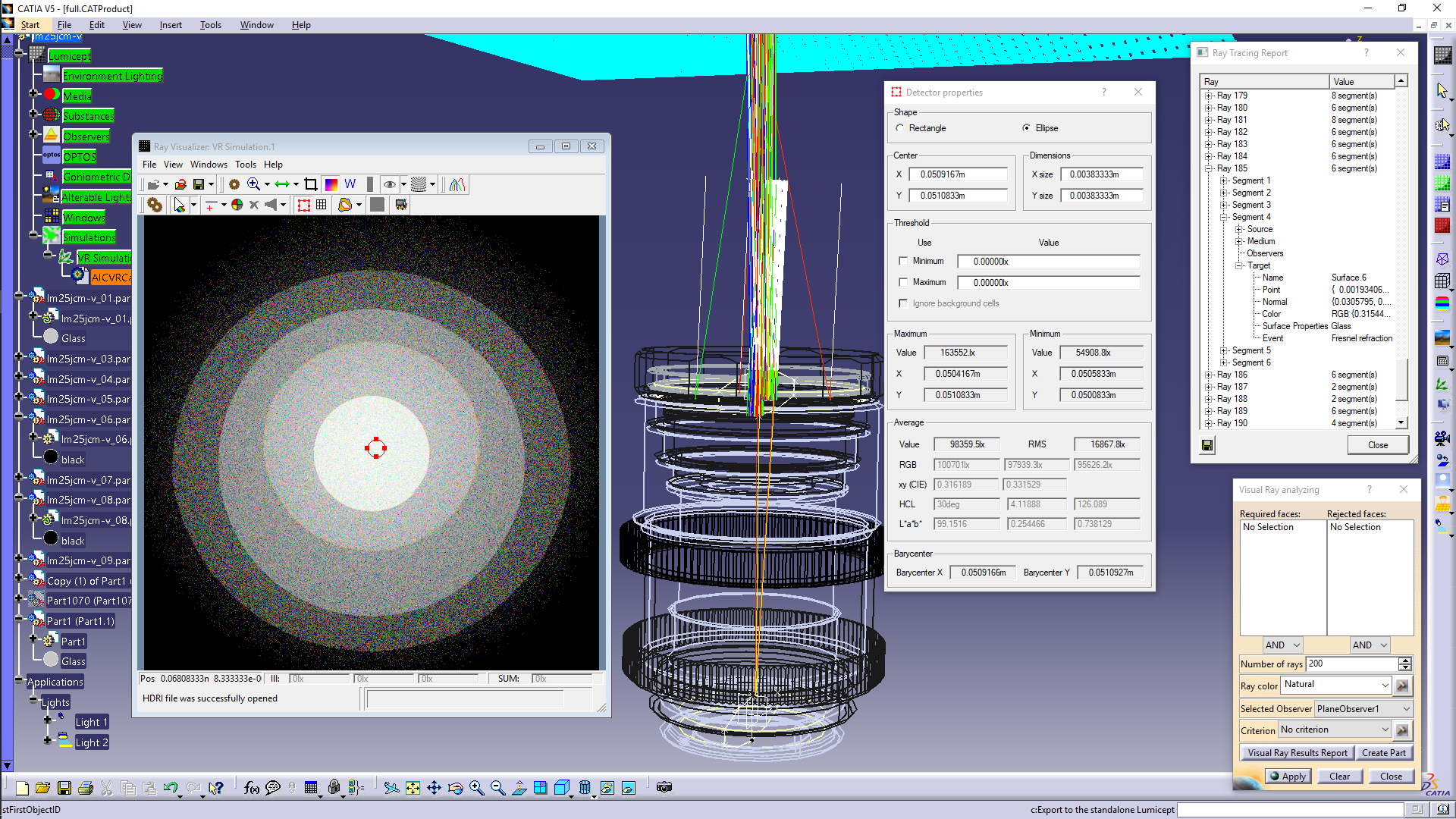Viewport: 1456px width, 819px height.
Task: Click the Capture camera icon
Action: click(664, 787)
